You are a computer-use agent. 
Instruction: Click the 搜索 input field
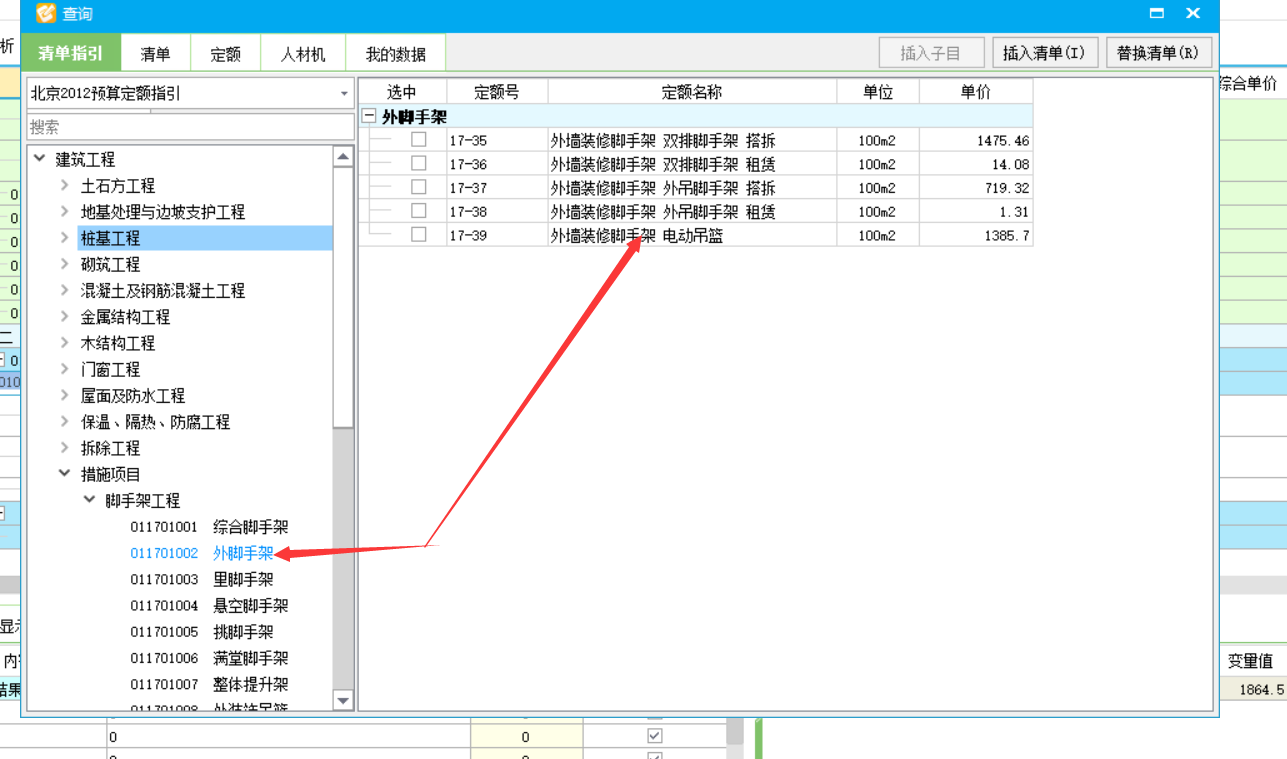tap(190, 127)
